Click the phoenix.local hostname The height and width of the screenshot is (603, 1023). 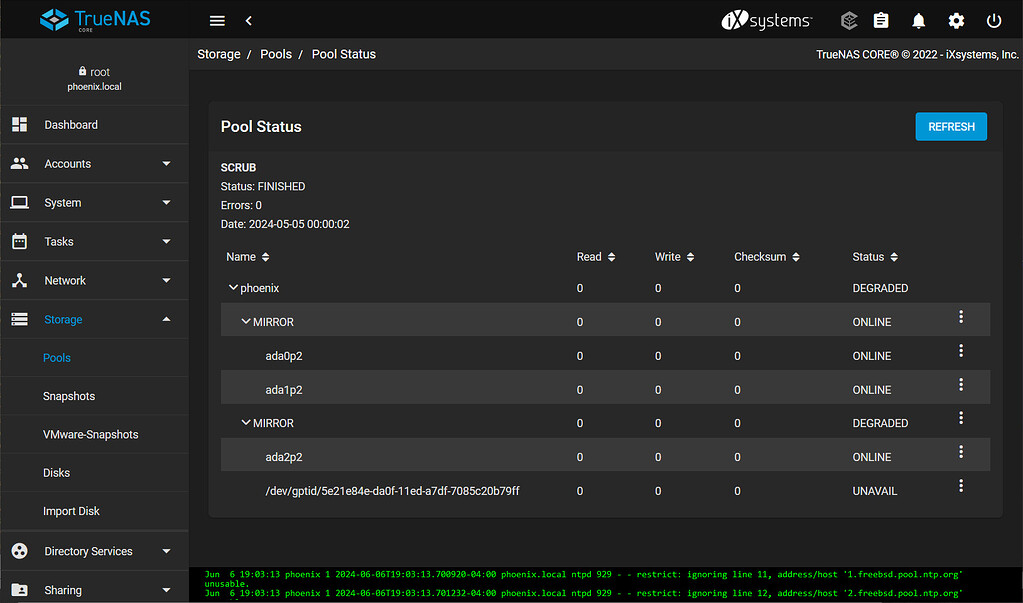(95, 87)
